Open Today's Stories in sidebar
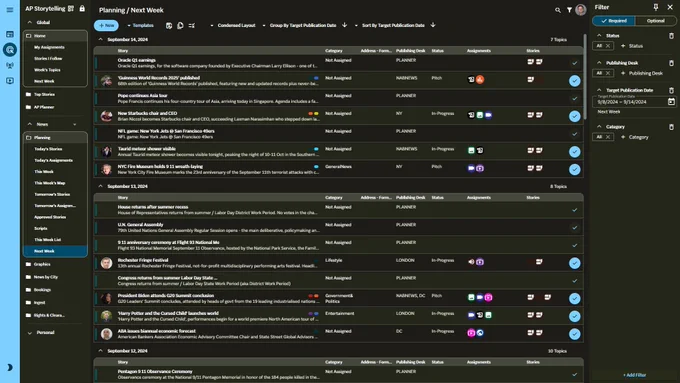Screen dimensions: 680x383 pos(48,149)
